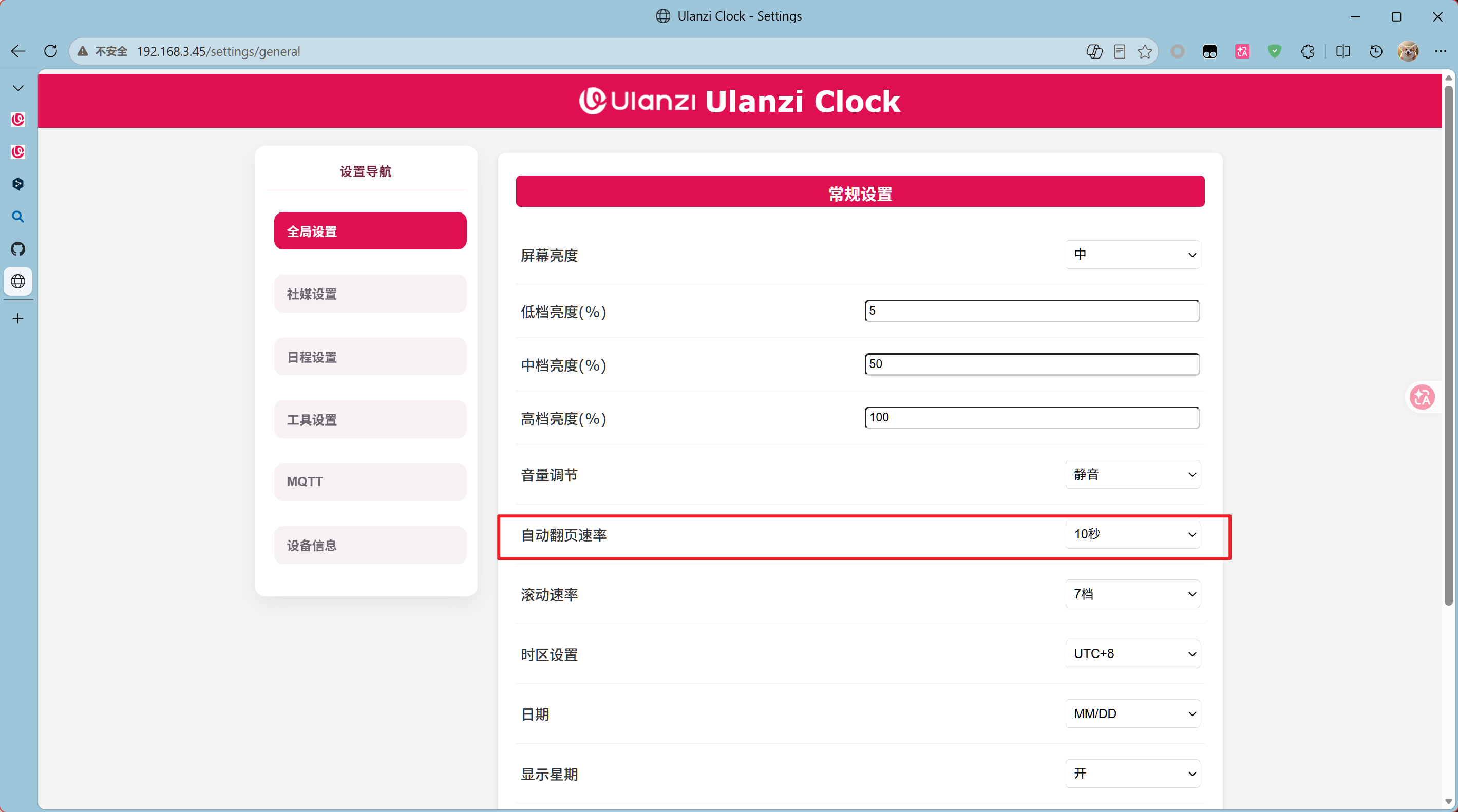Viewport: 1458px width, 812px height.
Task: Switch to the first Ulanzi vertical tab
Action: (x=18, y=120)
